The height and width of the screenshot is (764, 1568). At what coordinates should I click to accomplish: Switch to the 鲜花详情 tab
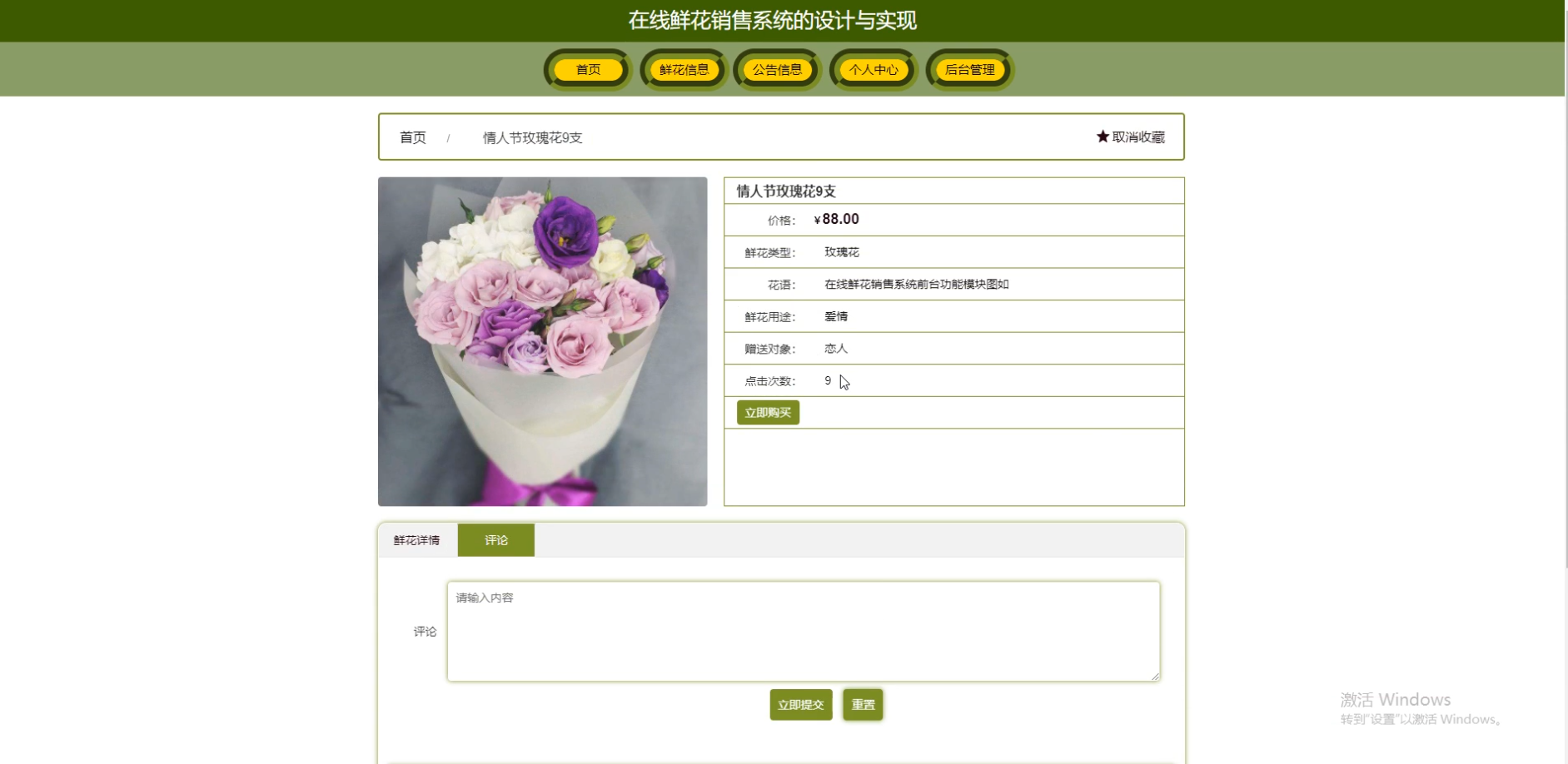point(417,540)
